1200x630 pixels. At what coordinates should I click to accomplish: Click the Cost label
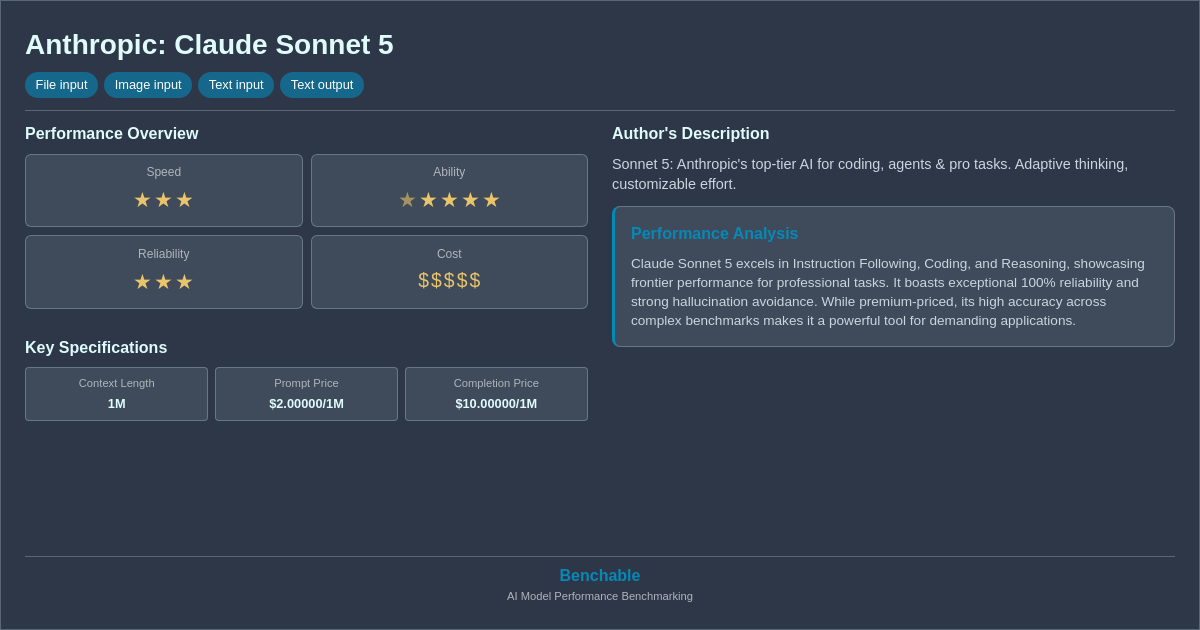[x=449, y=254]
